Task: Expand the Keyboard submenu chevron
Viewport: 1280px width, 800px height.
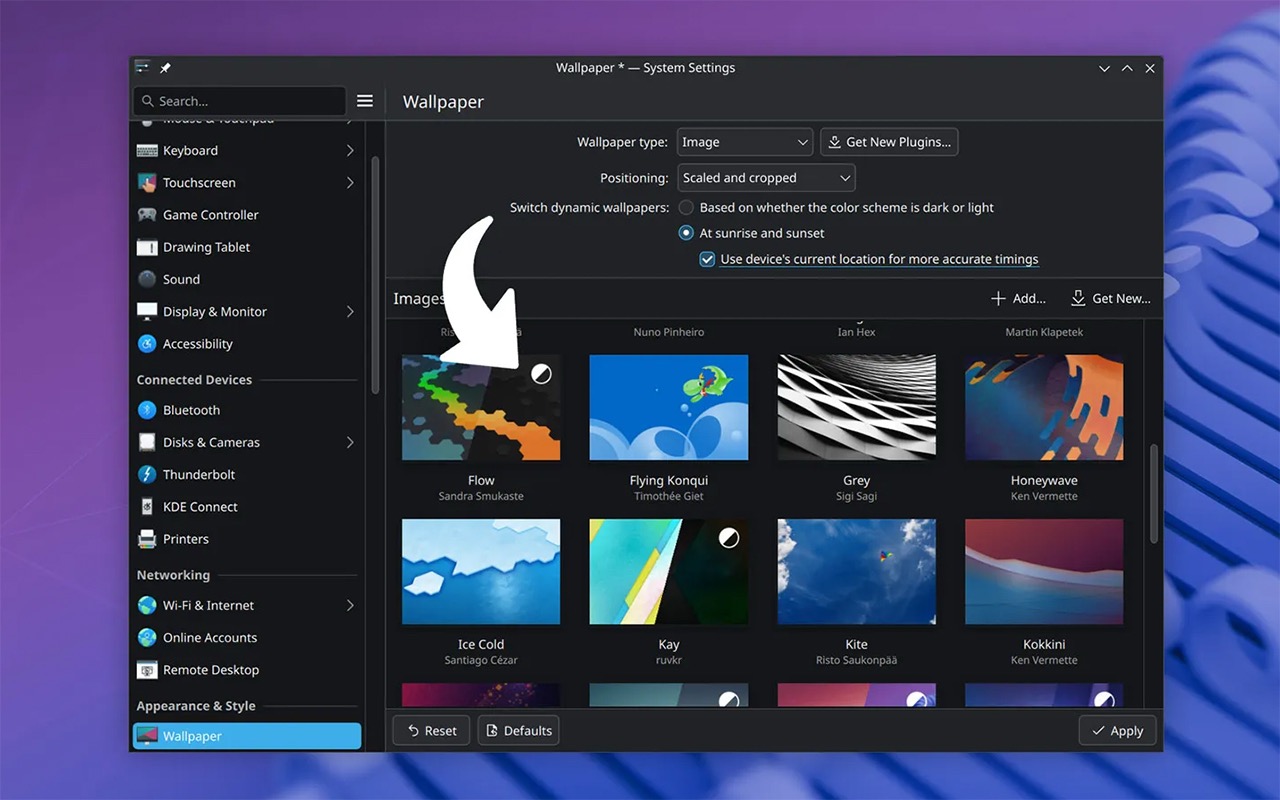Action: (350, 151)
